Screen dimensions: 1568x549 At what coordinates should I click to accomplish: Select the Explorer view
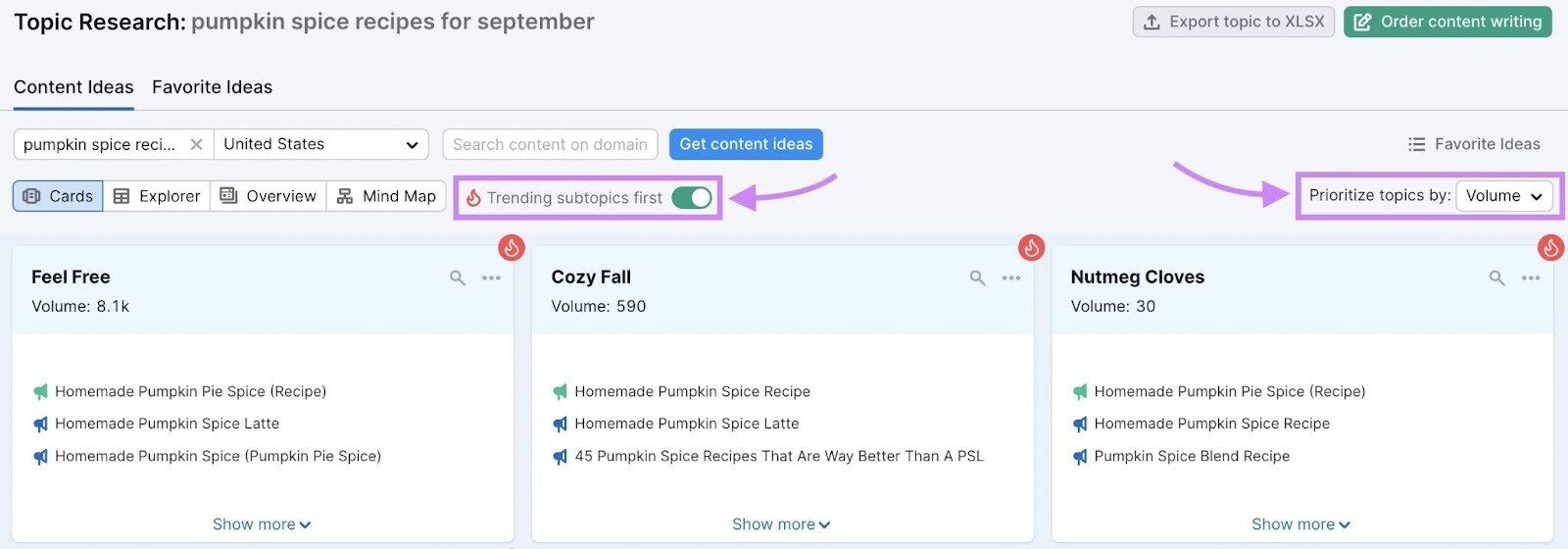pos(157,196)
